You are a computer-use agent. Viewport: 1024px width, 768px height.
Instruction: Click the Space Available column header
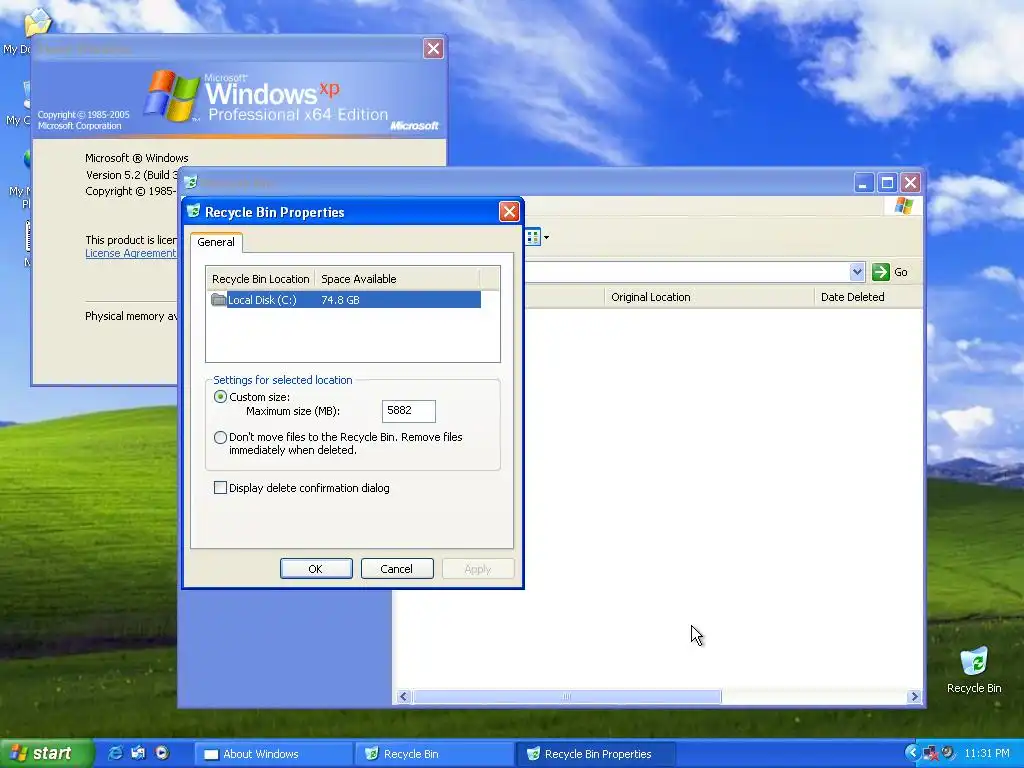397,279
